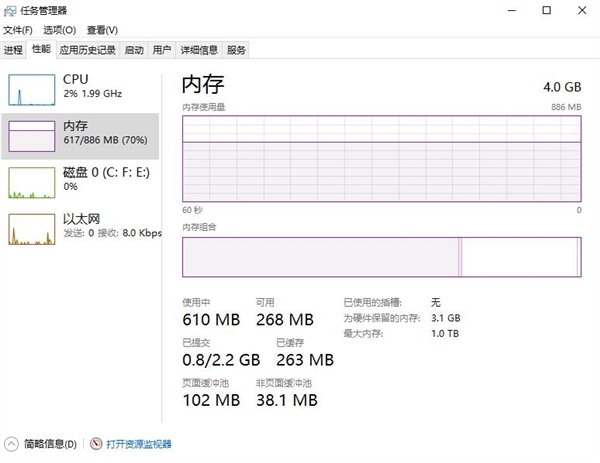Collapse details with 简略信息 arrow icon
This screenshot has width=600, height=463.
[x=11, y=444]
